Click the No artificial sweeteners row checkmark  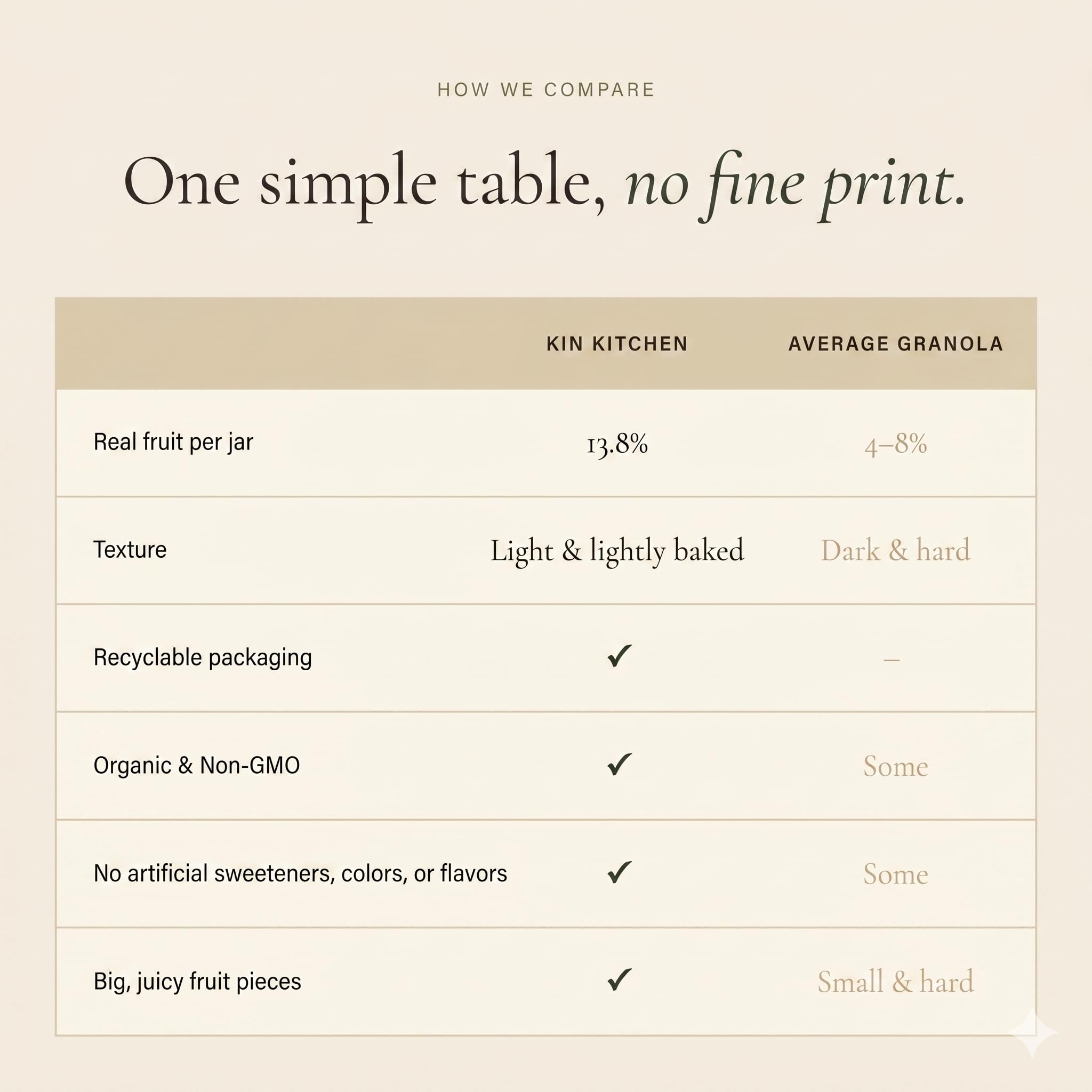point(619,873)
